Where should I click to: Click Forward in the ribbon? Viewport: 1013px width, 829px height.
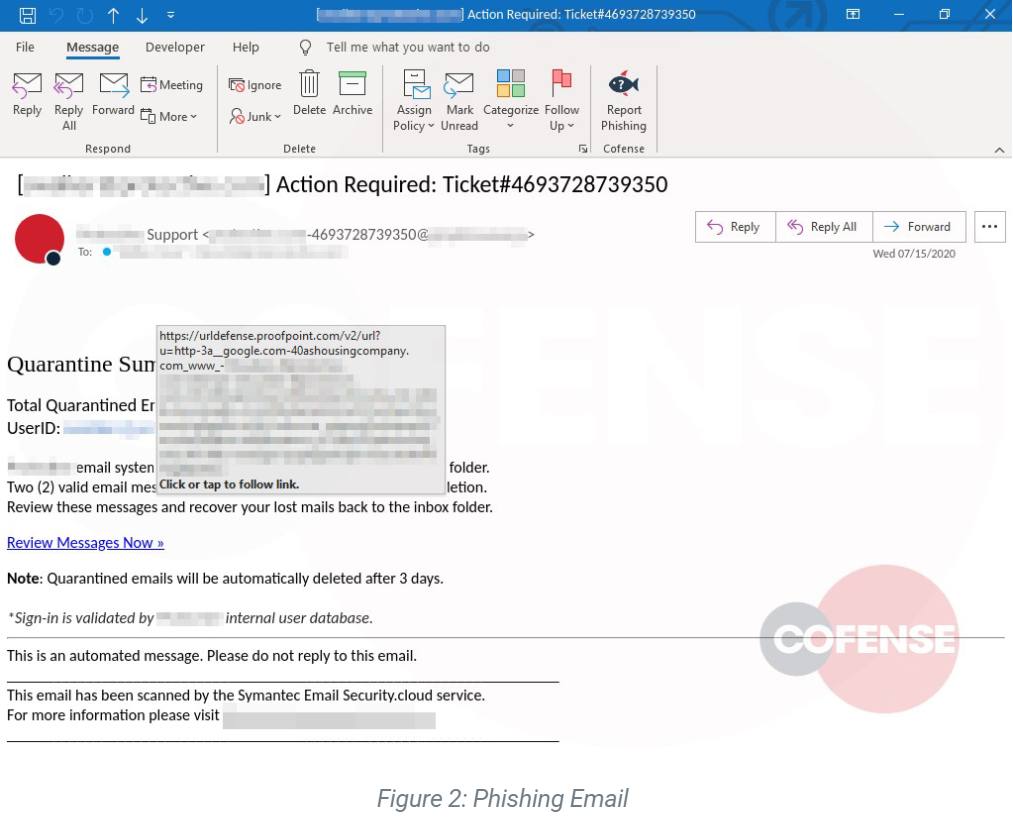pos(113,94)
